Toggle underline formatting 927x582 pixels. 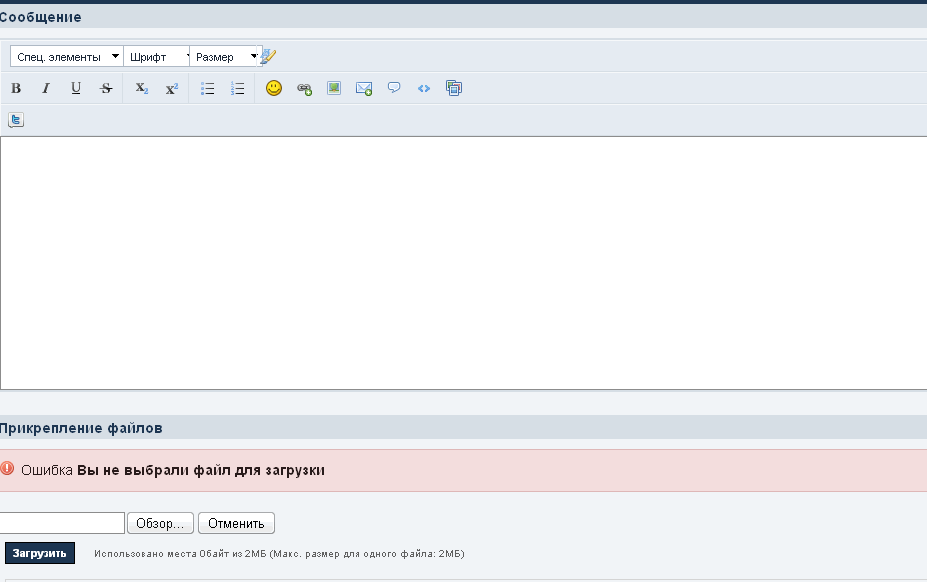pyautogui.click(x=76, y=88)
